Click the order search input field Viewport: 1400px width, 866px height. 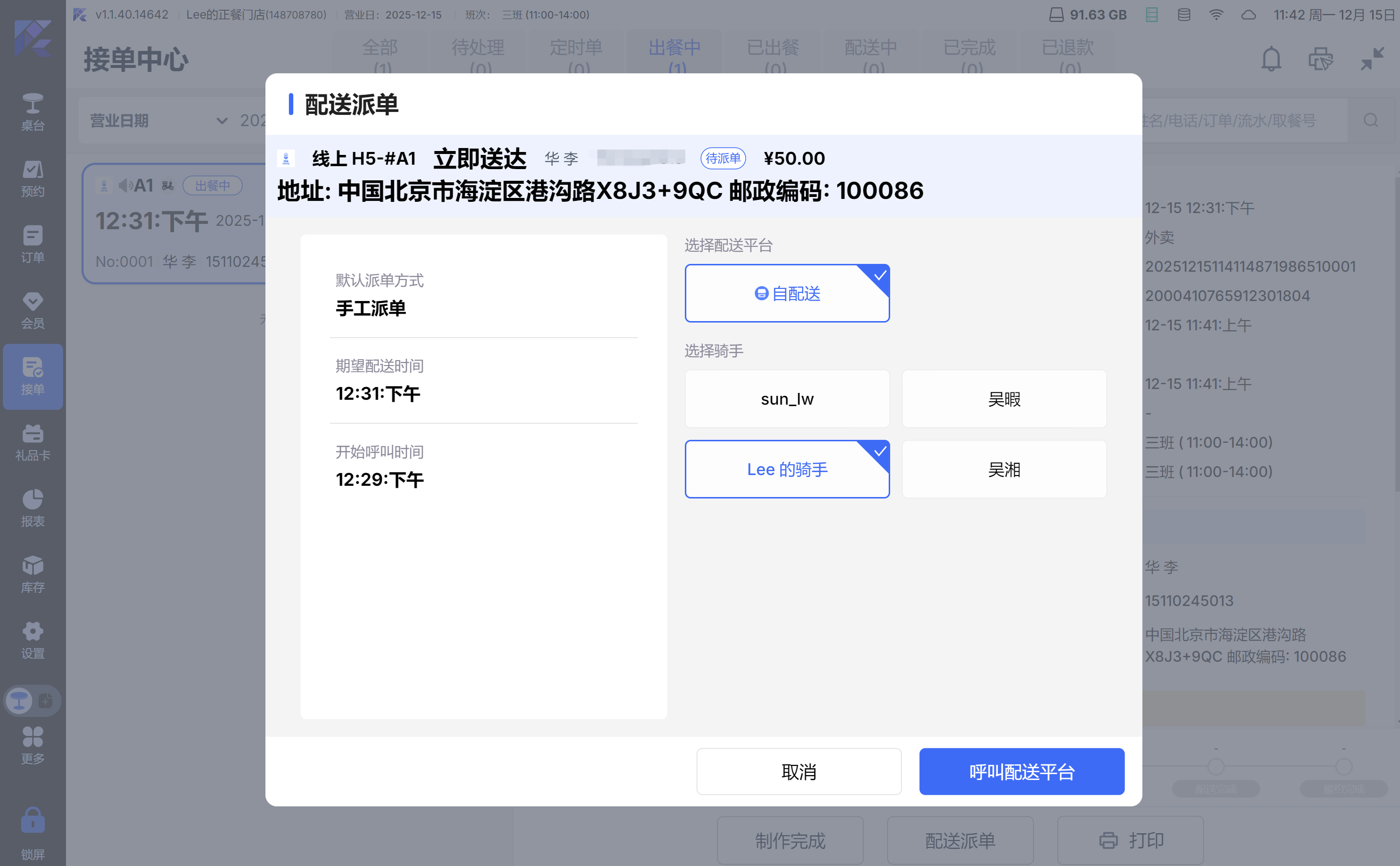[1237, 120]
